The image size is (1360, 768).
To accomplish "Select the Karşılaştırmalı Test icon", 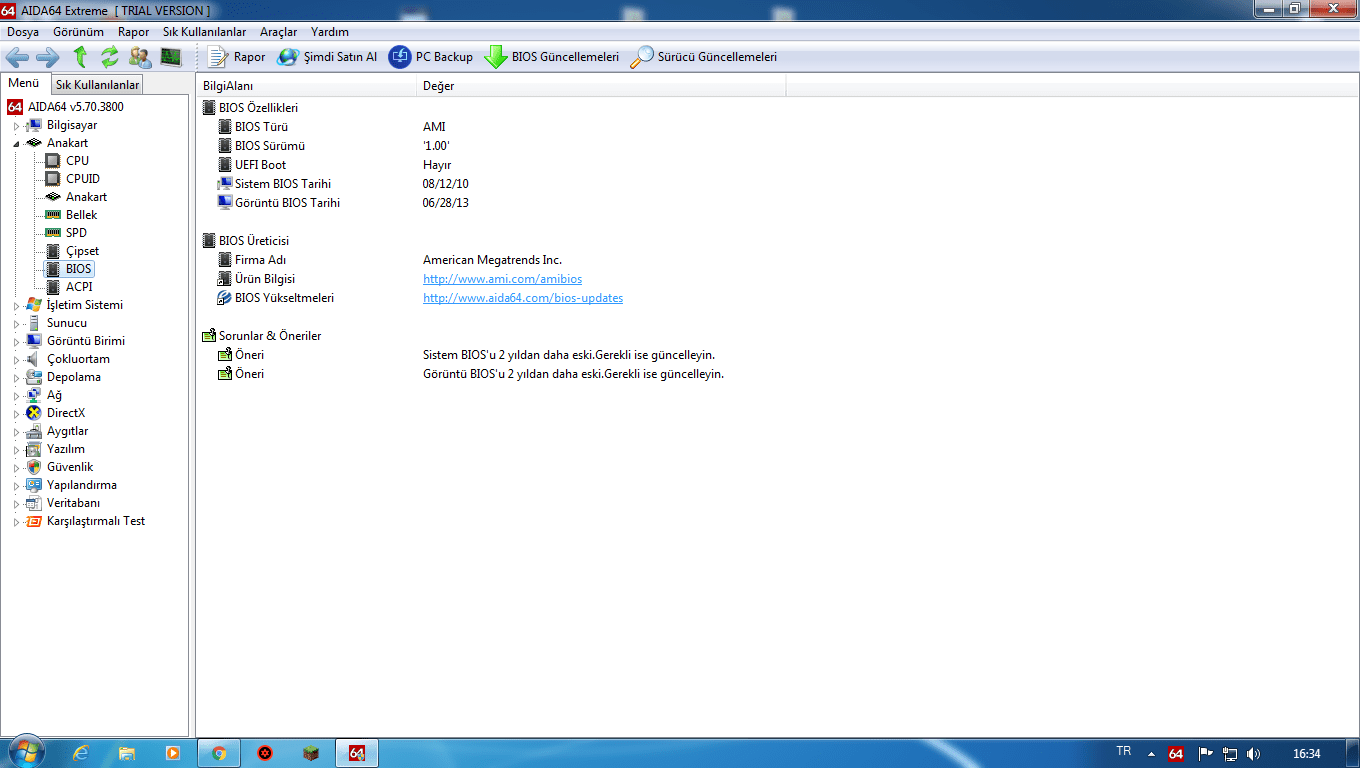I will click(x=34, y=521).
